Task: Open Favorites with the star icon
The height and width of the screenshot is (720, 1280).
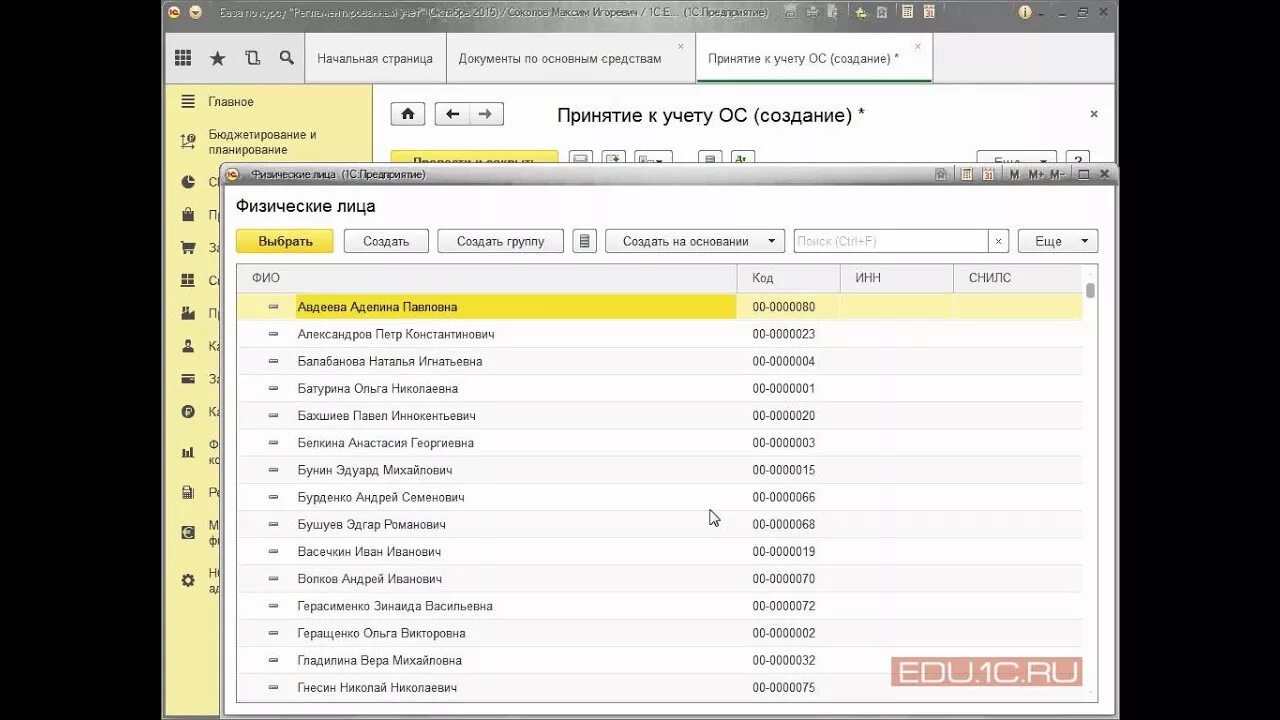Action: [x=217, y=58]
